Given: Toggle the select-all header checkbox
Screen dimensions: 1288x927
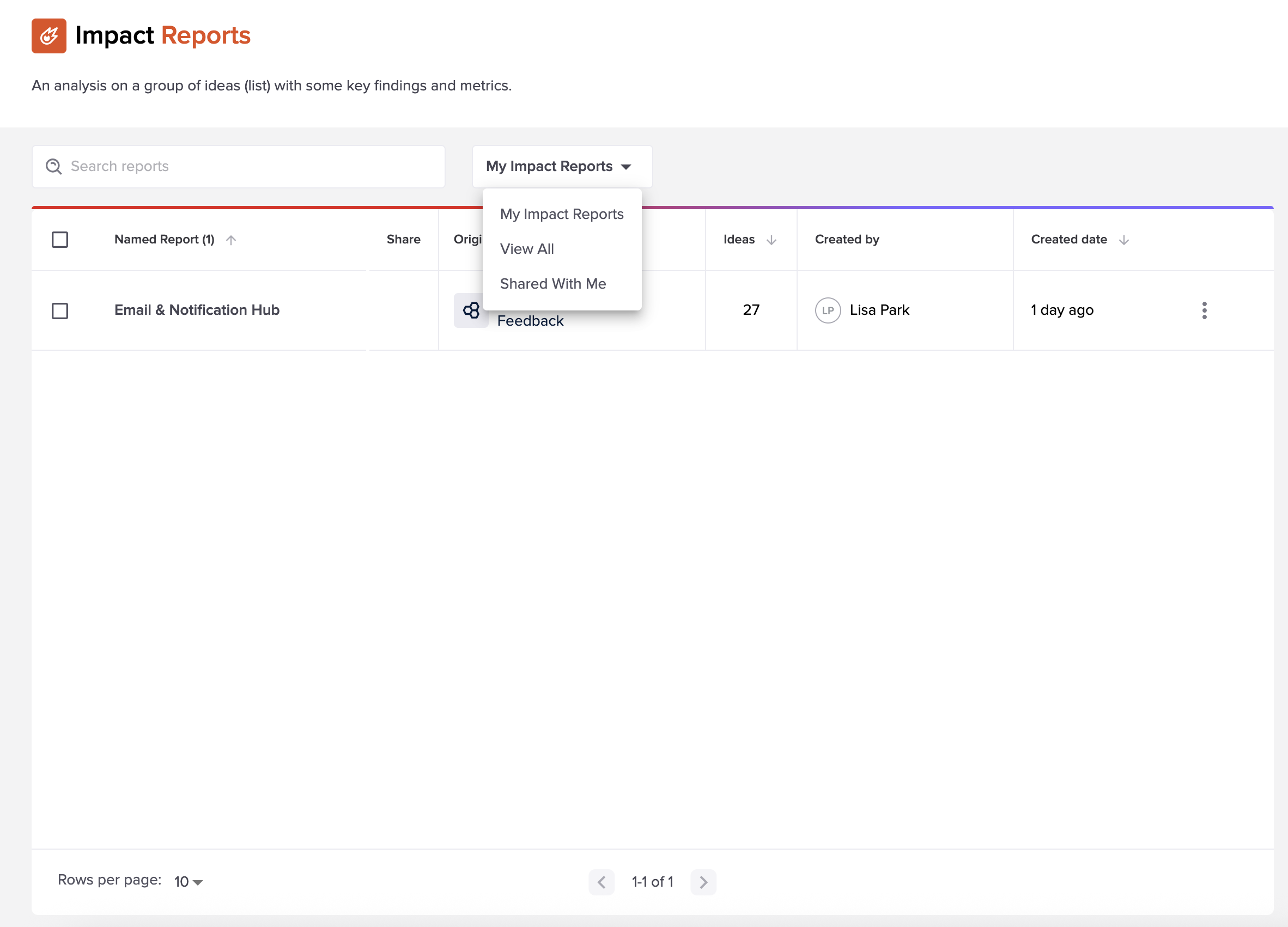Looking at the screenshot, I should tap(60, 240).
